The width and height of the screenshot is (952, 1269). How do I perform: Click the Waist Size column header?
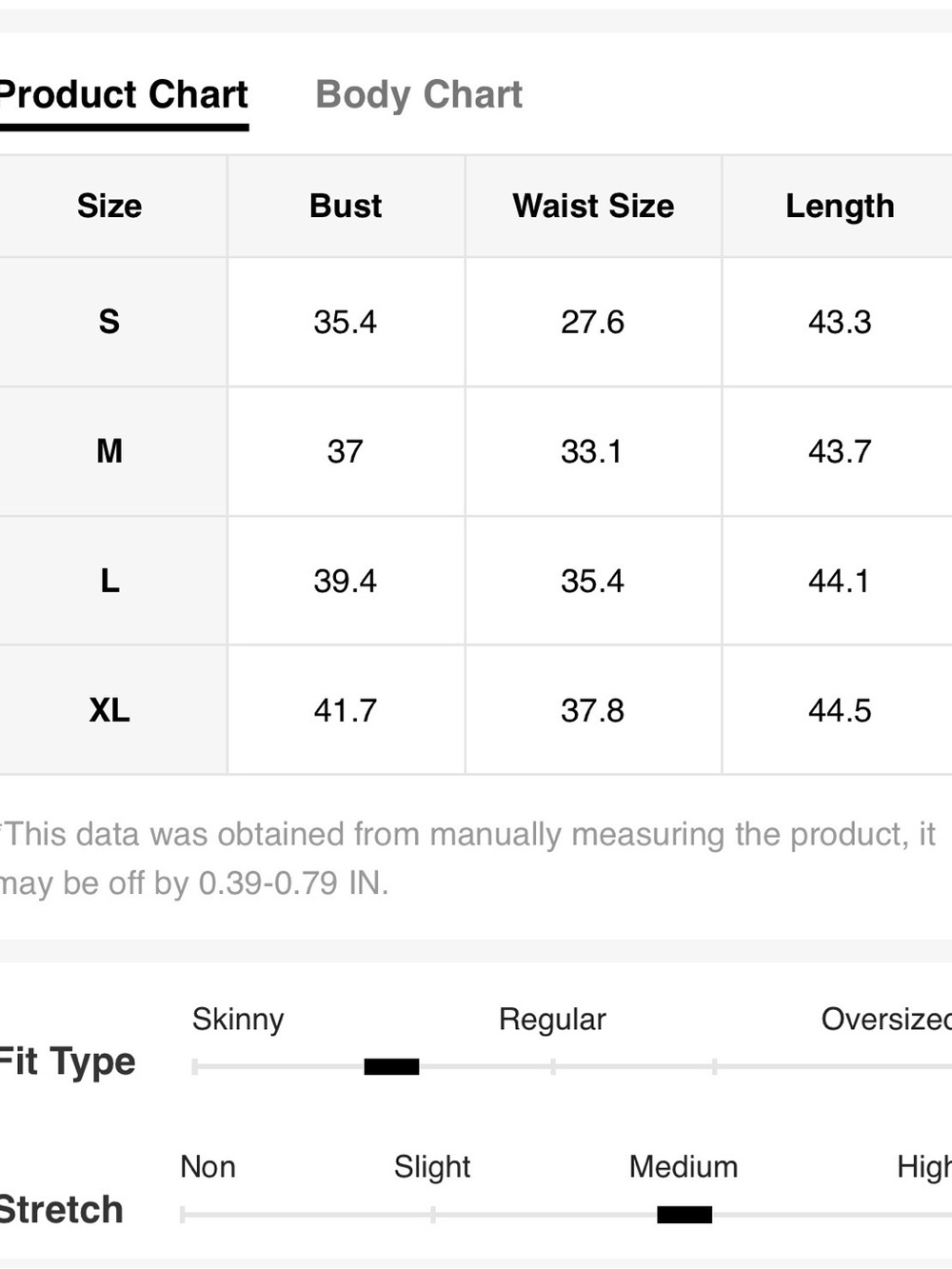pos(593,206)
